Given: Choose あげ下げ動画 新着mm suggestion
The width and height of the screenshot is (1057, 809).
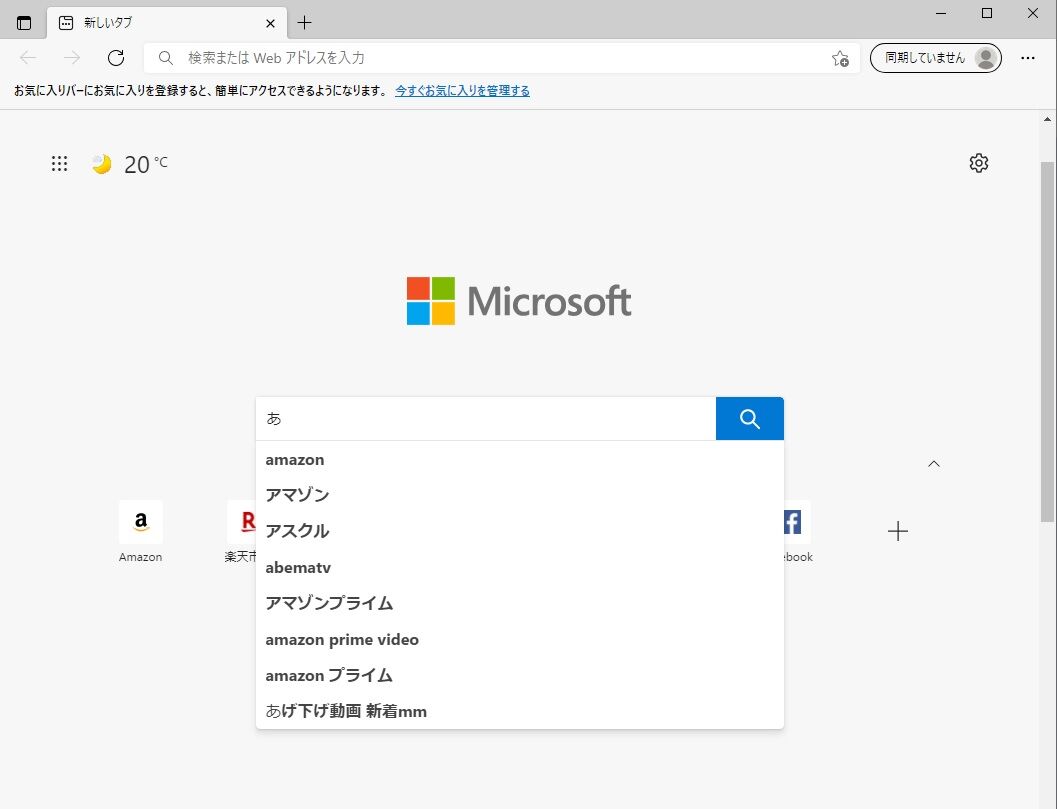Looking at the screenshot, I should click(520, 711).
